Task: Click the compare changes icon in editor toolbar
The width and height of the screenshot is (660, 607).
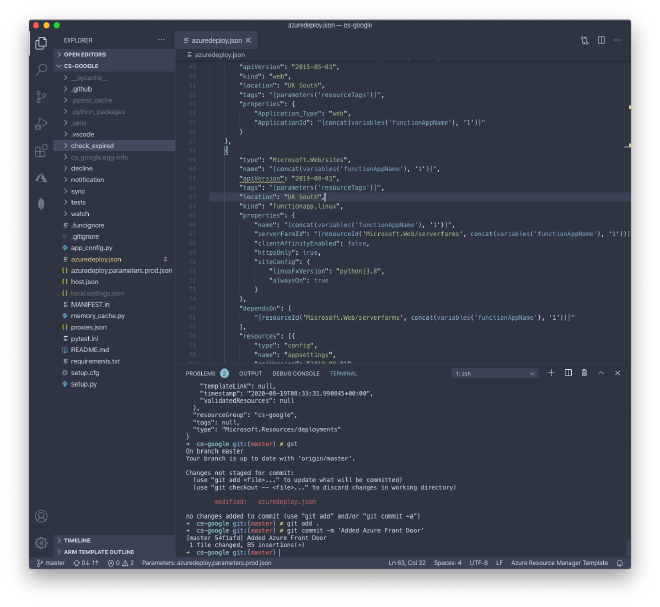Action: click(x=585, y=40)
